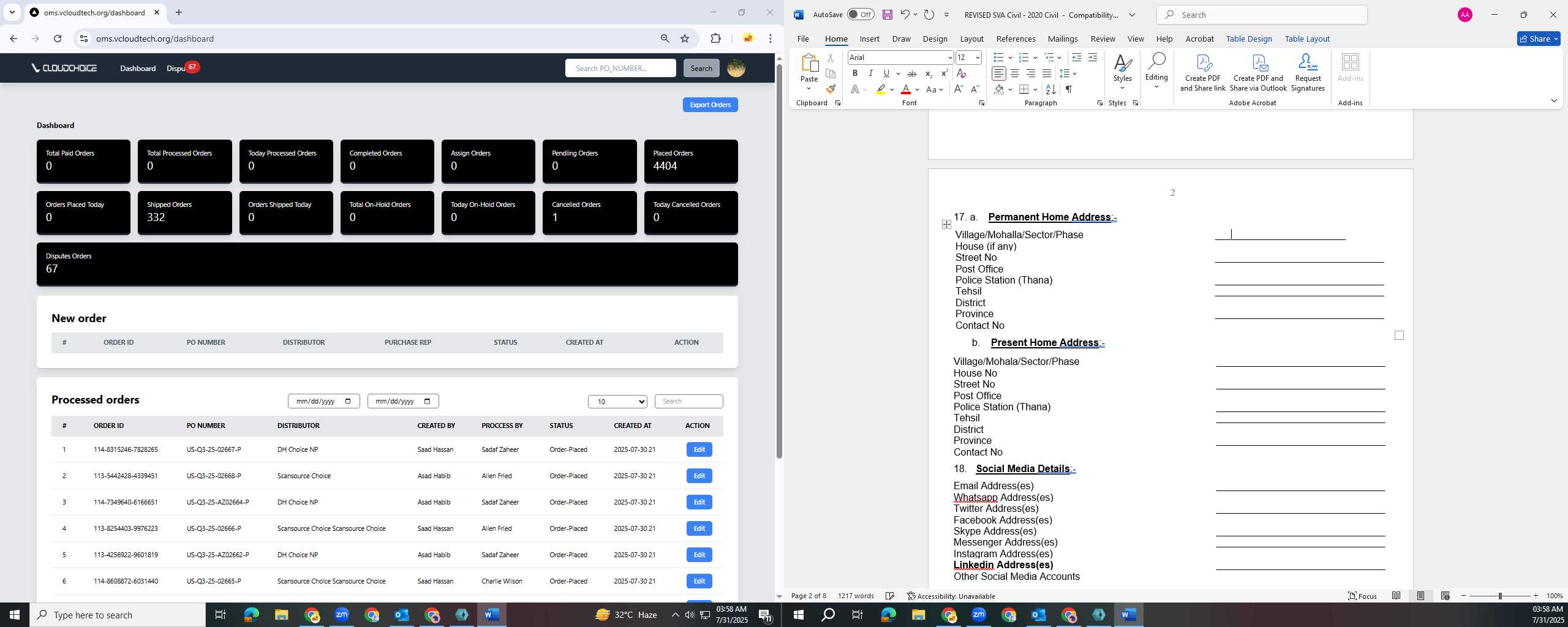The height and width of the screenshot is (627, 1568).
Task: Open a new Chrome tab
Action: point(178,12)
